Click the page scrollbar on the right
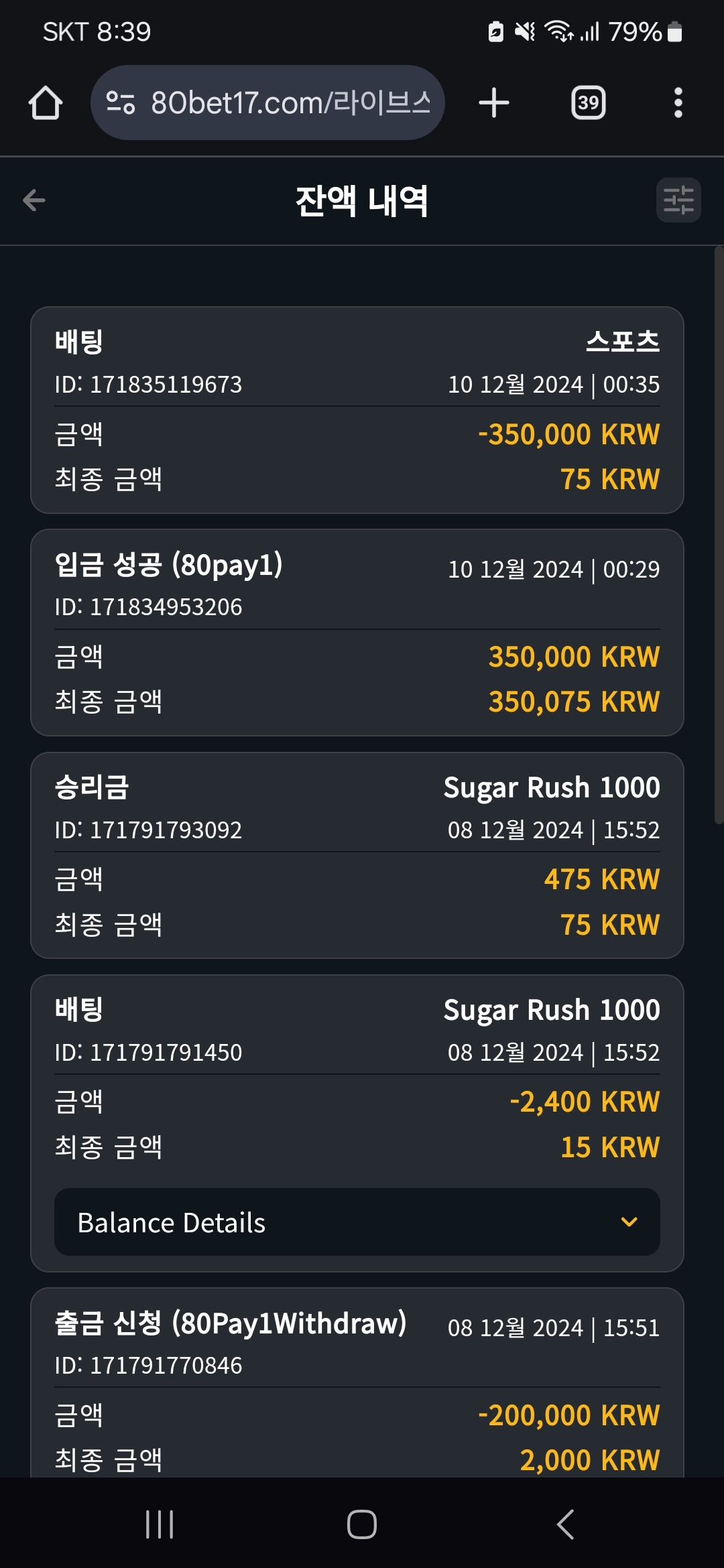The width and height of the screenshot is (724, 1568). tap(719, 535)
